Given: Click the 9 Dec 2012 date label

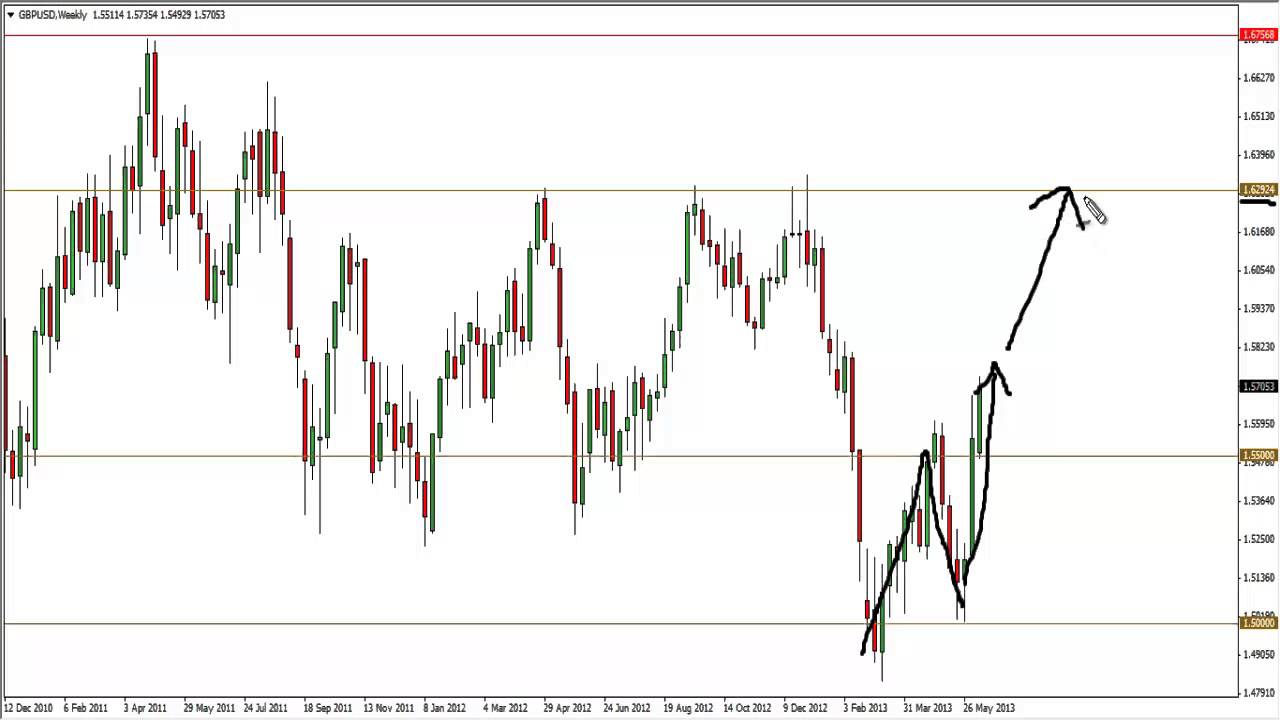Looking at the screenshot, I should pos(805,708).
